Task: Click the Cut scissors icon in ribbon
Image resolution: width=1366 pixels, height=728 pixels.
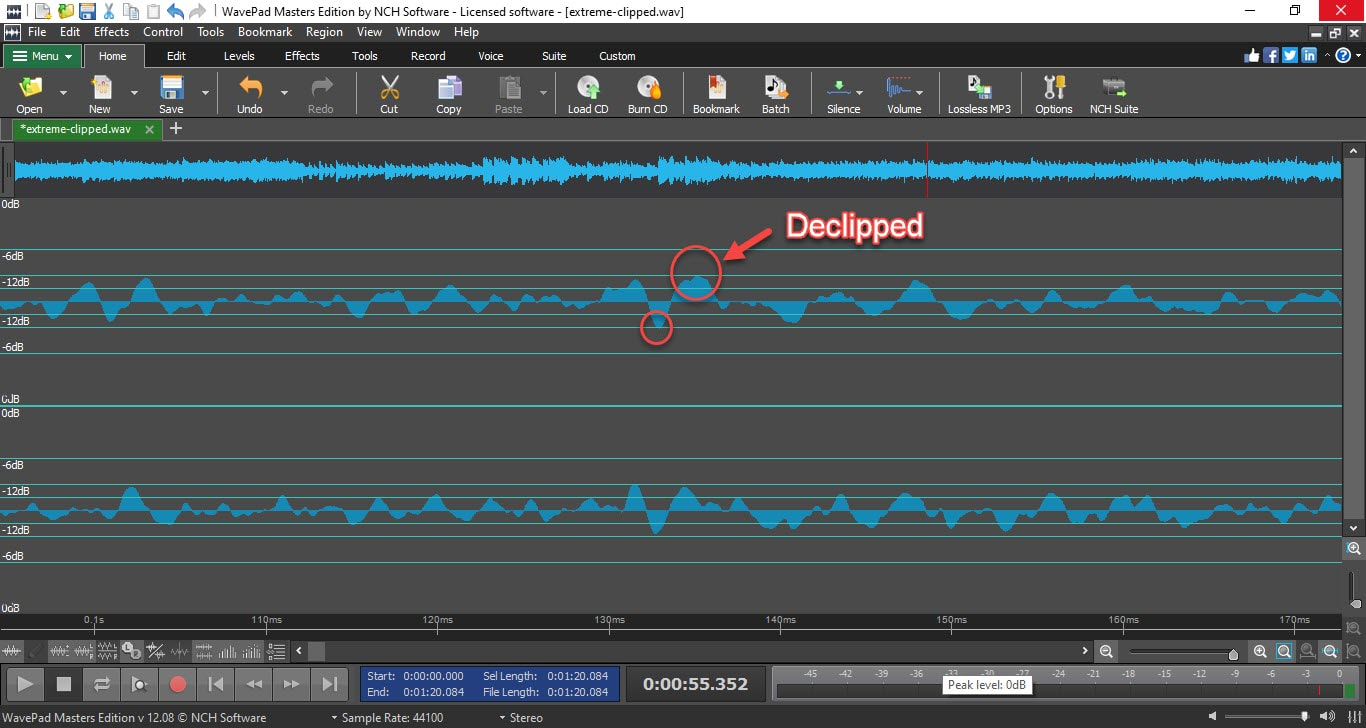Action: (x=389, y=88)
